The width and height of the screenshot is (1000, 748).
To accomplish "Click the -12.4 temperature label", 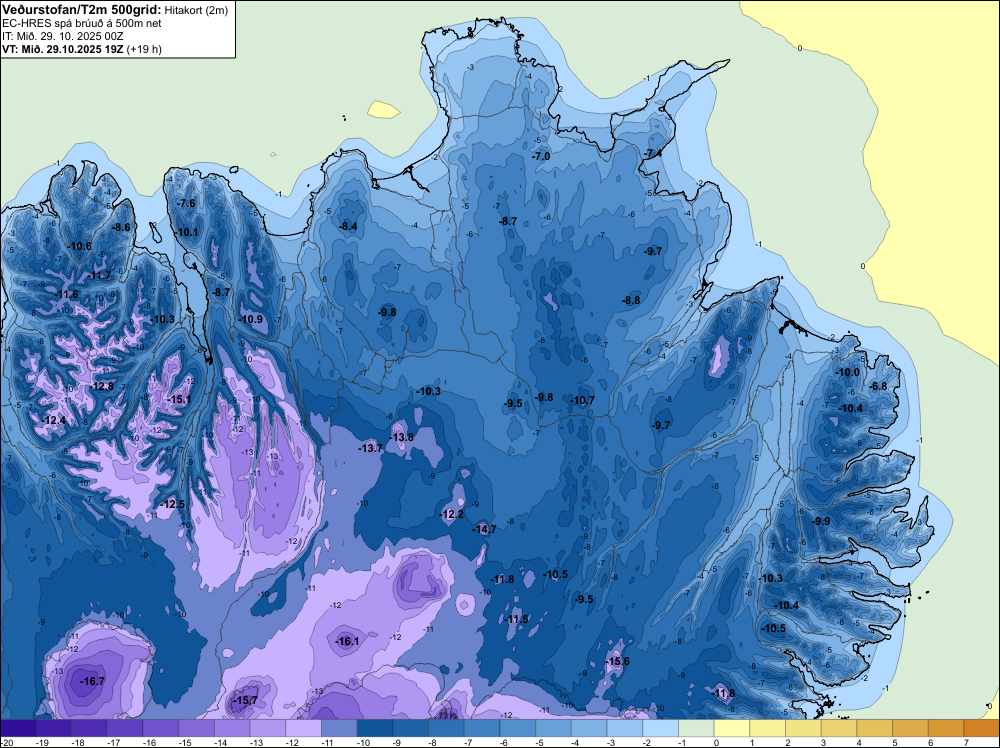I will point(54,420).
